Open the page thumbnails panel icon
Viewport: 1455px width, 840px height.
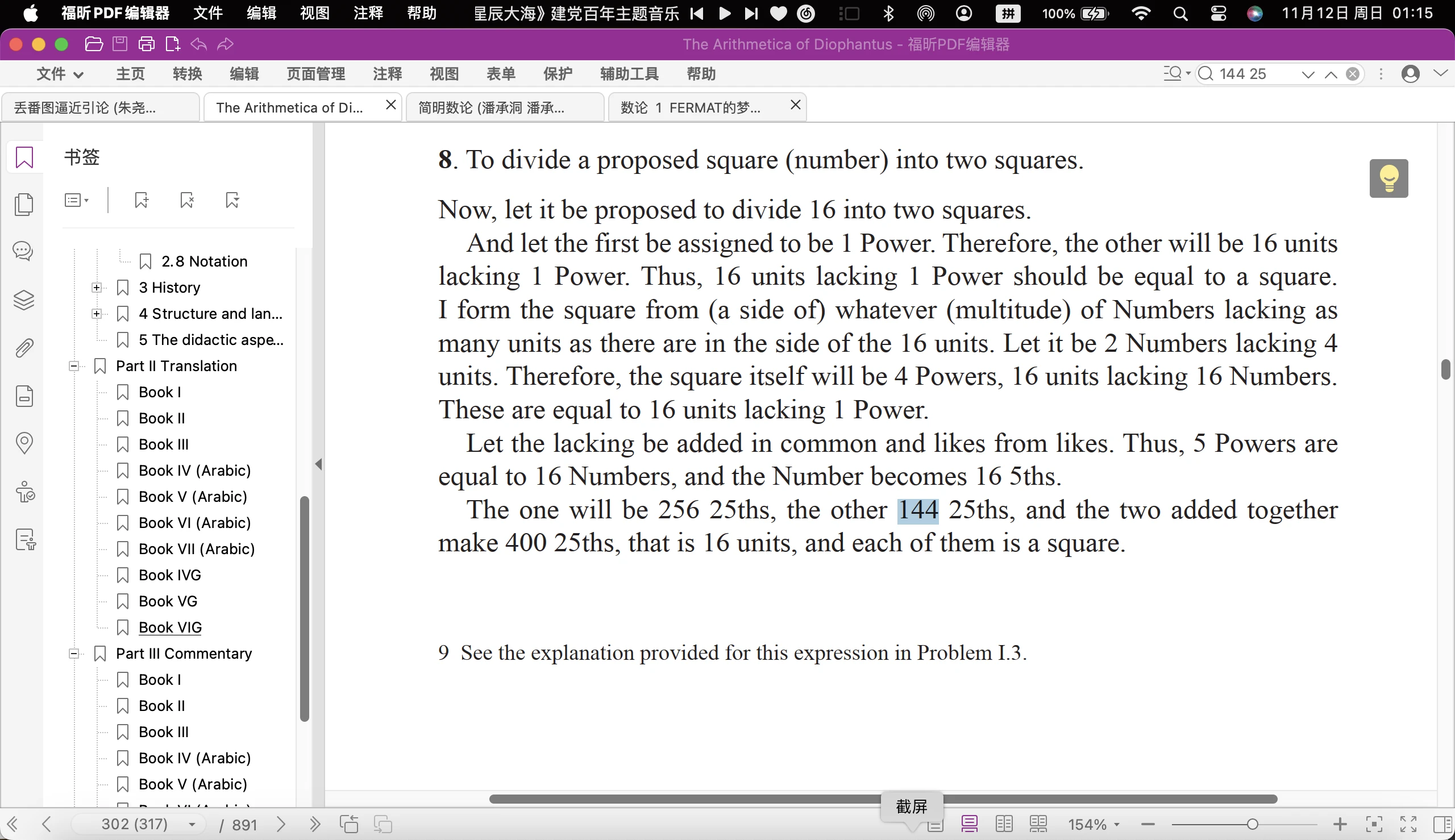[x=24, y=204]
